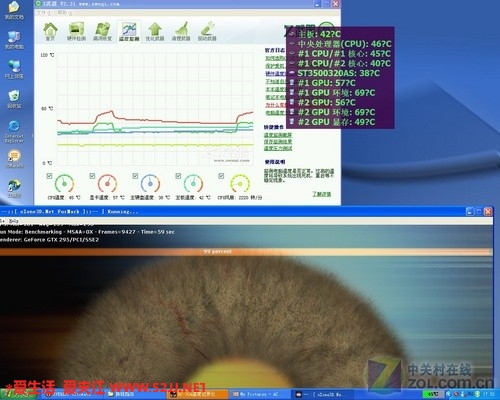
Task: Launch Internet Explorer from desktop
Action: point(14,131)
